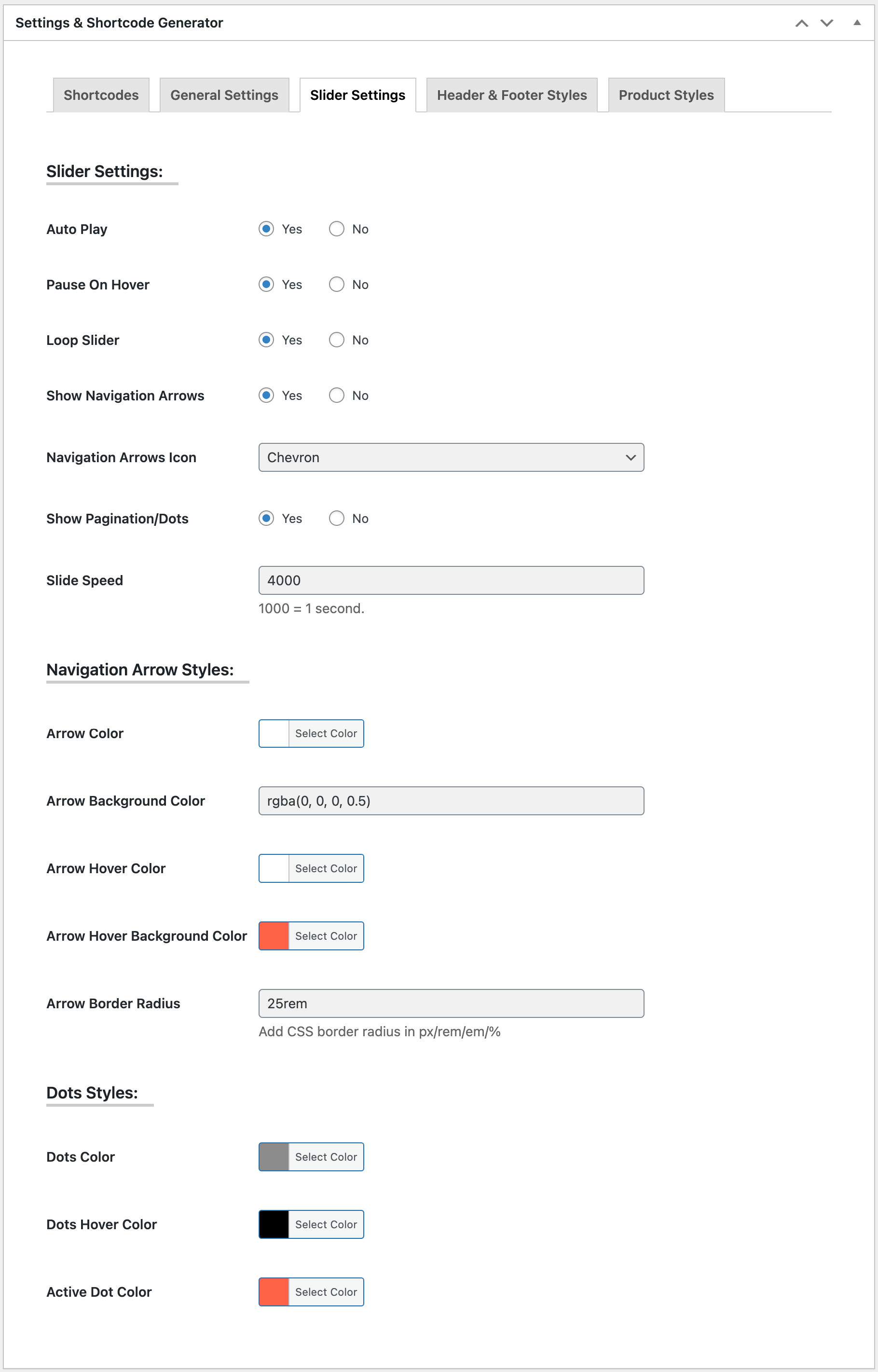The height and width of the screenshot is (1372, 878).
Task: Click the 'Active Dot Color' label
Action: (x=99, y=1292)
